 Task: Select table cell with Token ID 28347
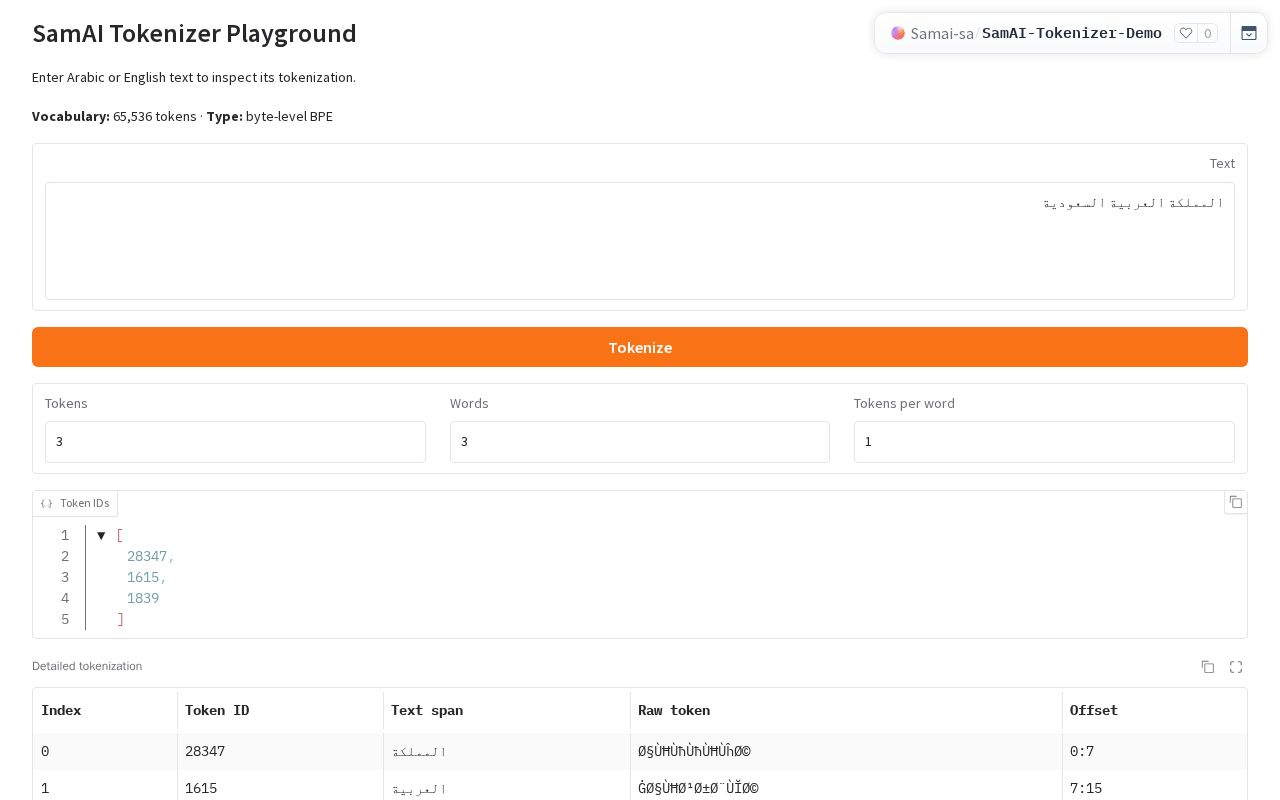[280, 751]
